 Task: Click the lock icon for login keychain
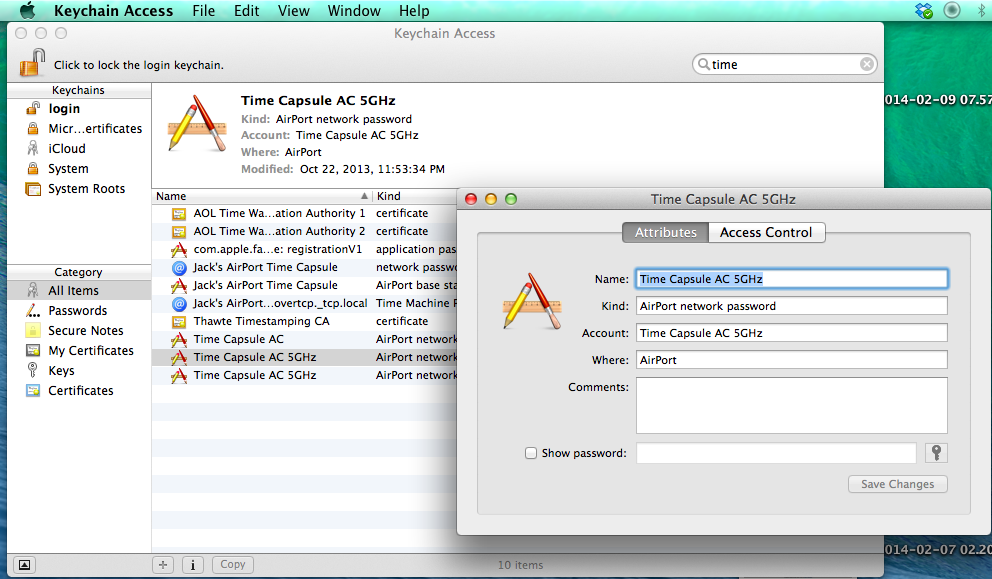pyautogui.click(x=32, y=63)
